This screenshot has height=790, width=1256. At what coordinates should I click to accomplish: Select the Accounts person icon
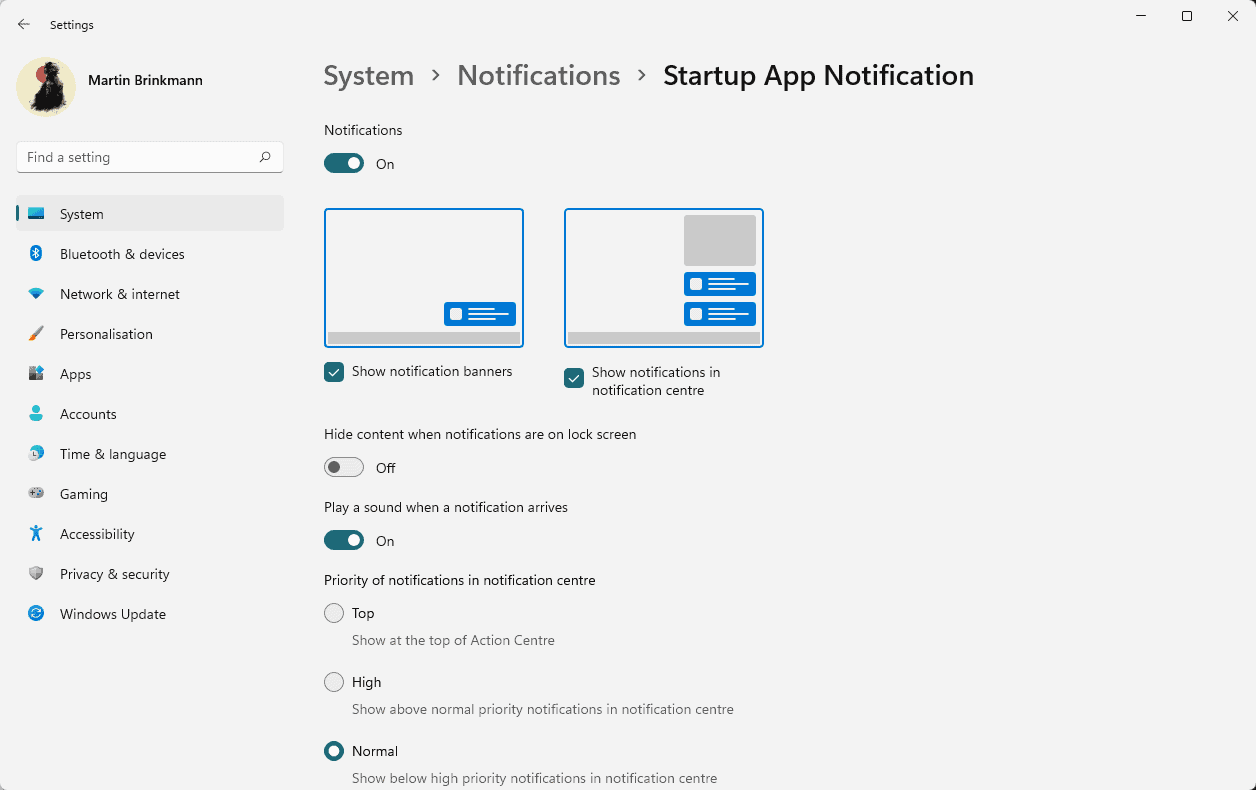click(35, 414)
